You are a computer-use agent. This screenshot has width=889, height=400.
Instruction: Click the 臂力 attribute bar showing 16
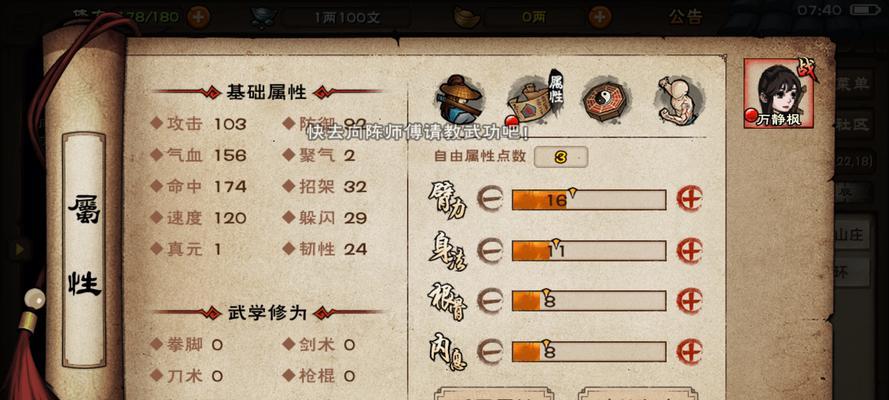(589, 200)
